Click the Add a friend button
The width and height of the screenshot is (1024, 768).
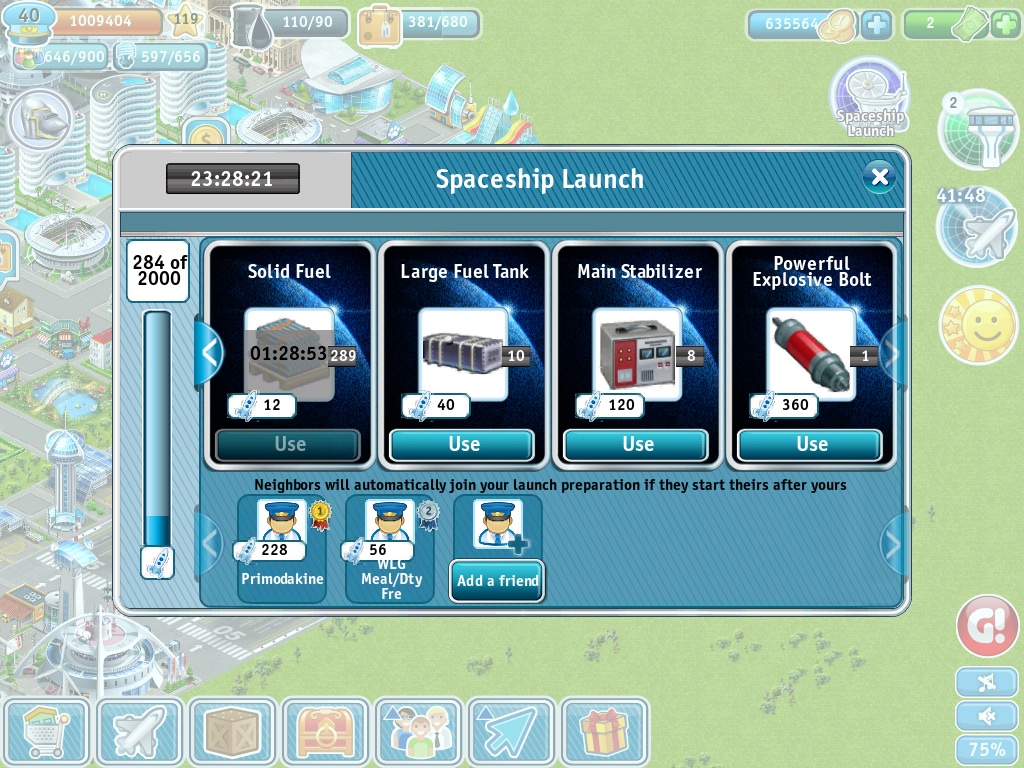[x=497, y=581]
